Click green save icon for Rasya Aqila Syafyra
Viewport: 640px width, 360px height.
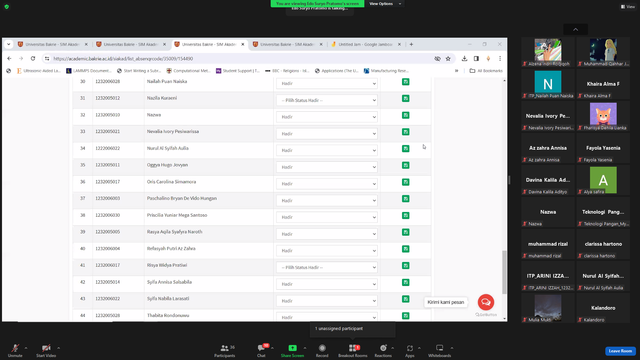click(x=405, y=233)
